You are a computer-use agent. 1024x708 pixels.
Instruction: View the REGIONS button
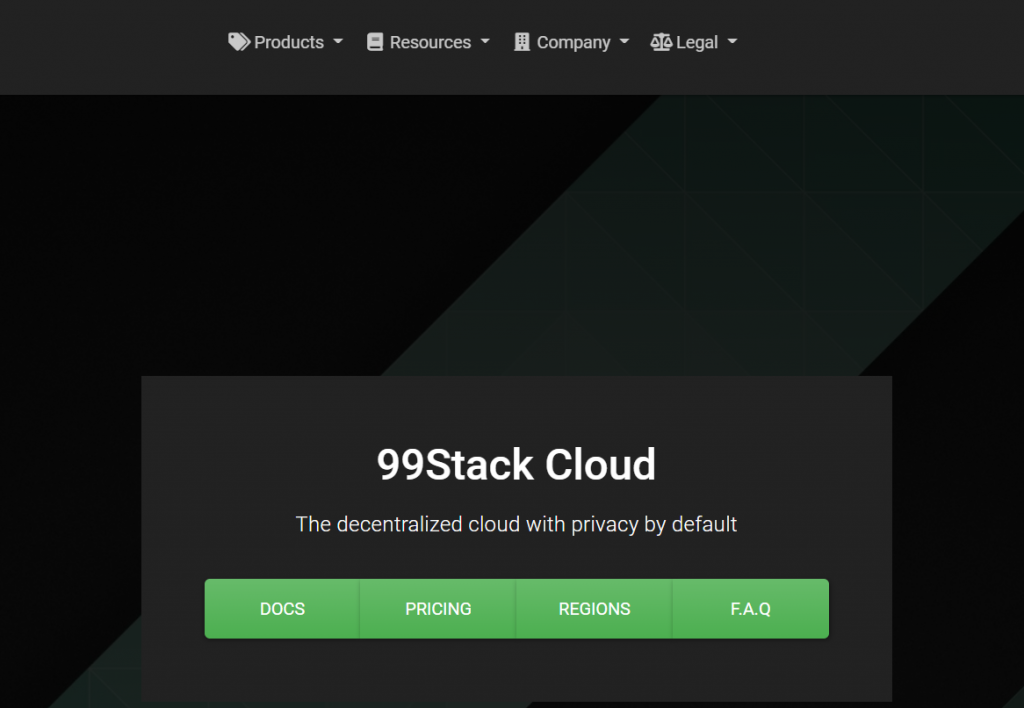pos(594,609)
